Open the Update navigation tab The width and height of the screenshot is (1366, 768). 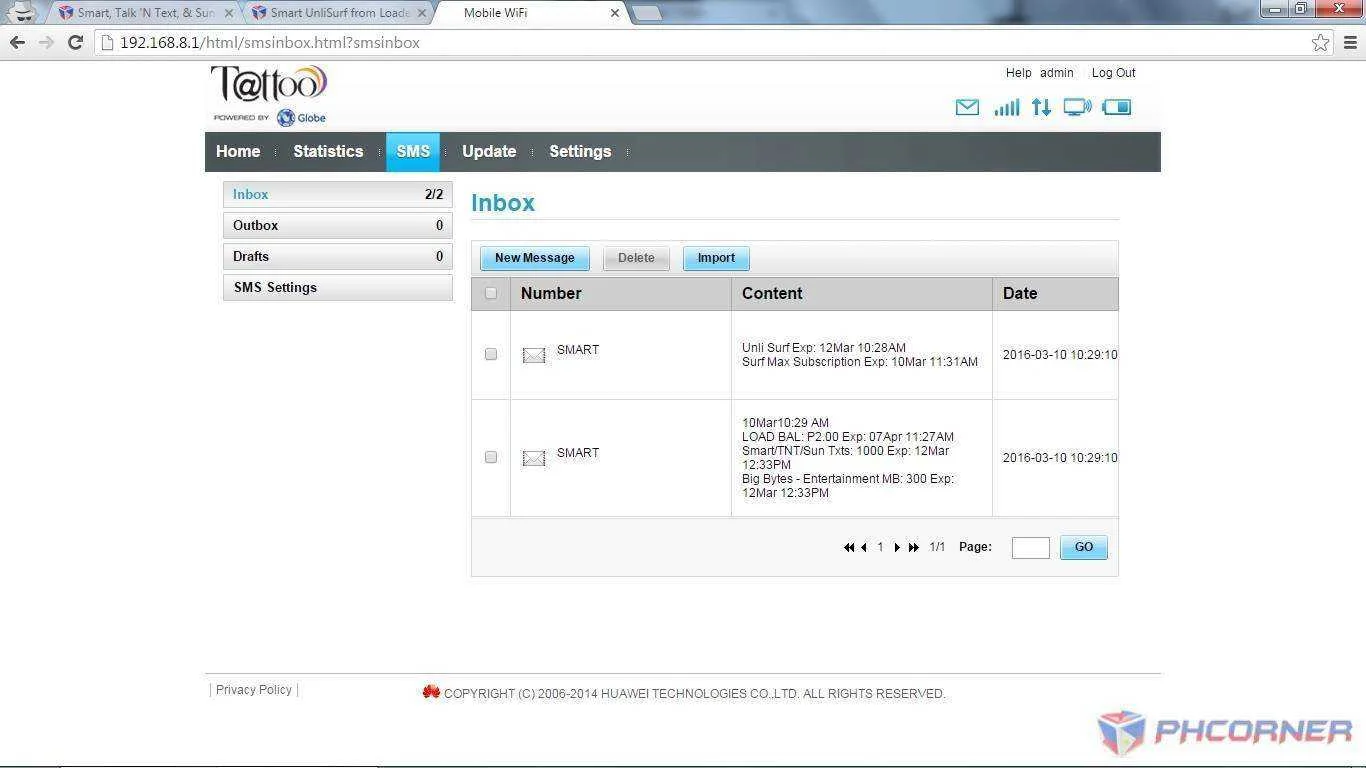coord(489,151)
